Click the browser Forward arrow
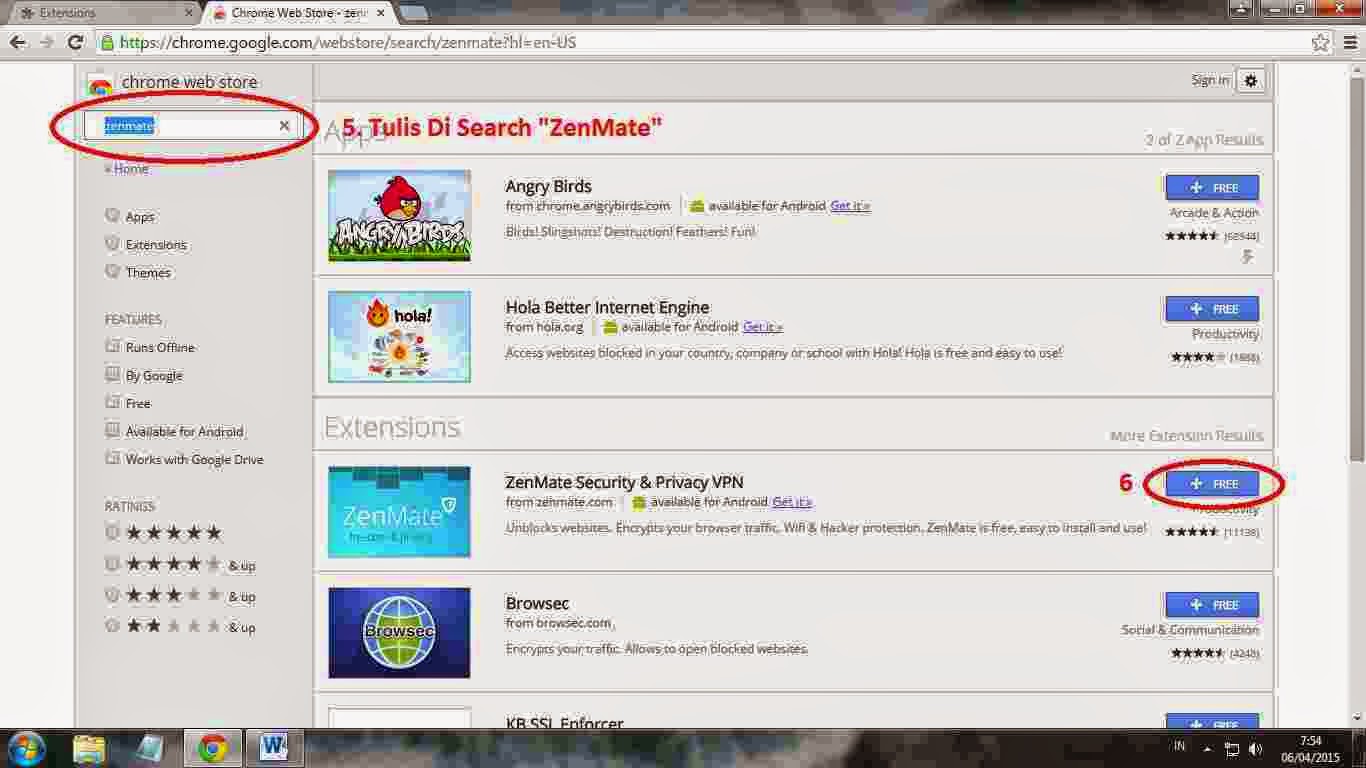Screen dimensions: 1366x768 pos(46,42)
